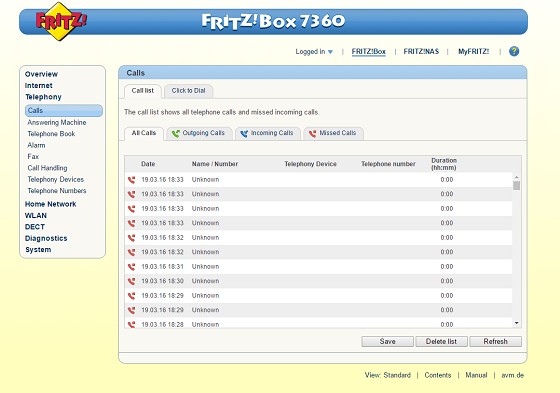The width and height of the screenshot is (560, 393).
Task: Click the missed call icon in the 18:28 row
Action: point(131,324)
